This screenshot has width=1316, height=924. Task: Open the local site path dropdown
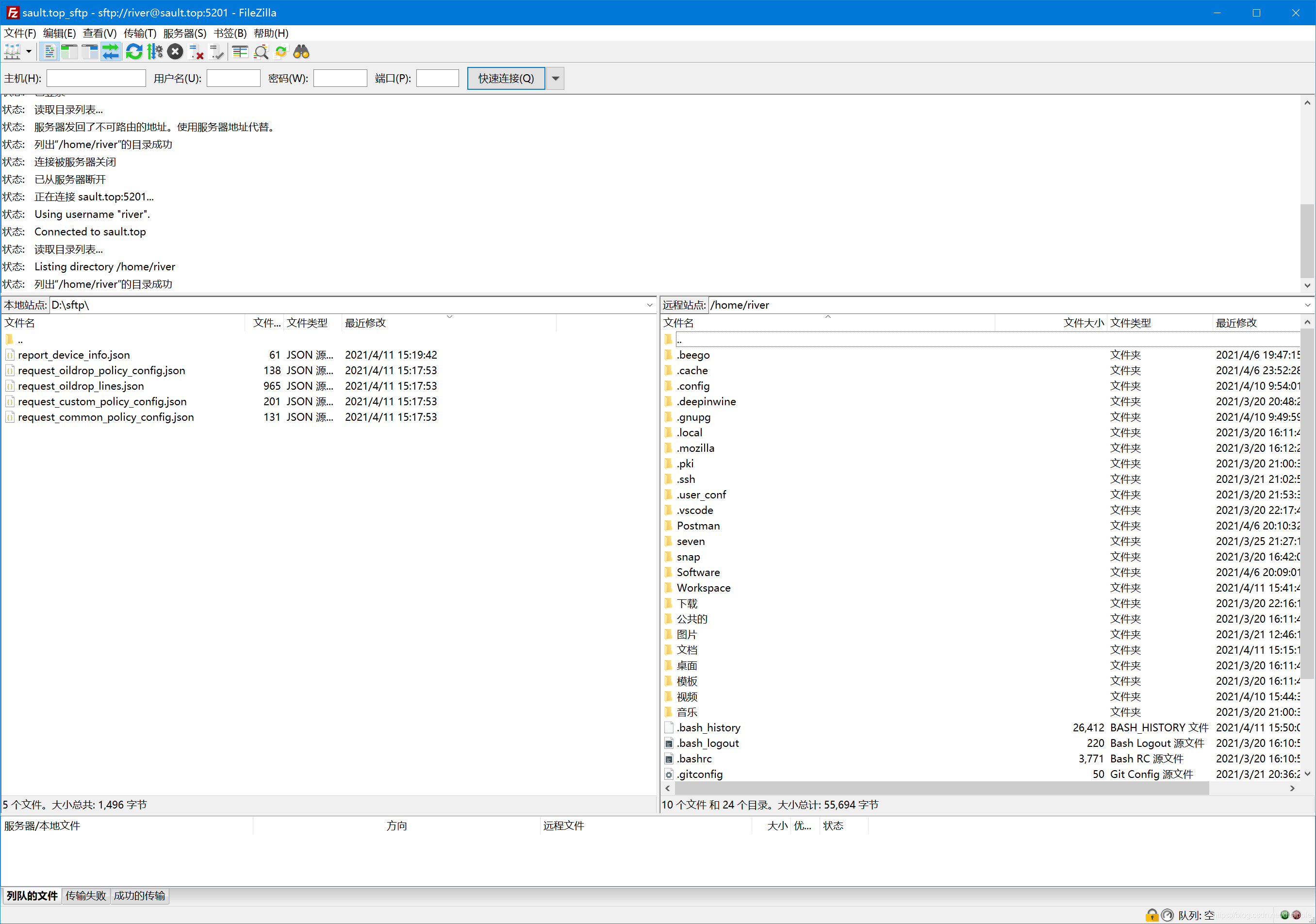point(649,305)
